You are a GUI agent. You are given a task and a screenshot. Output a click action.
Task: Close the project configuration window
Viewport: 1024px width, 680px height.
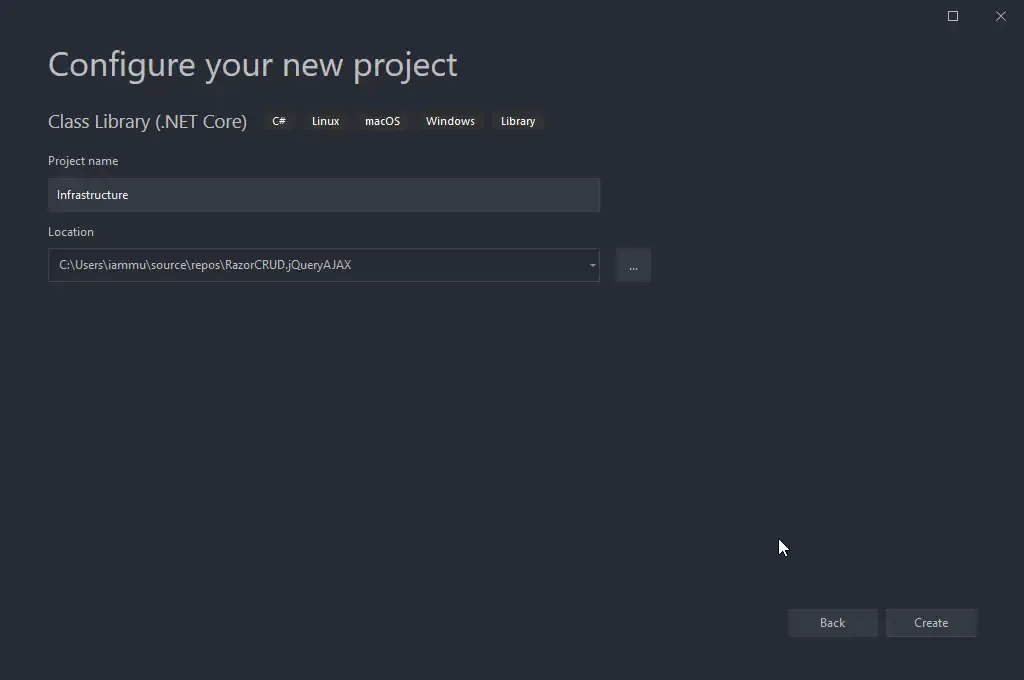point(1000,16)
